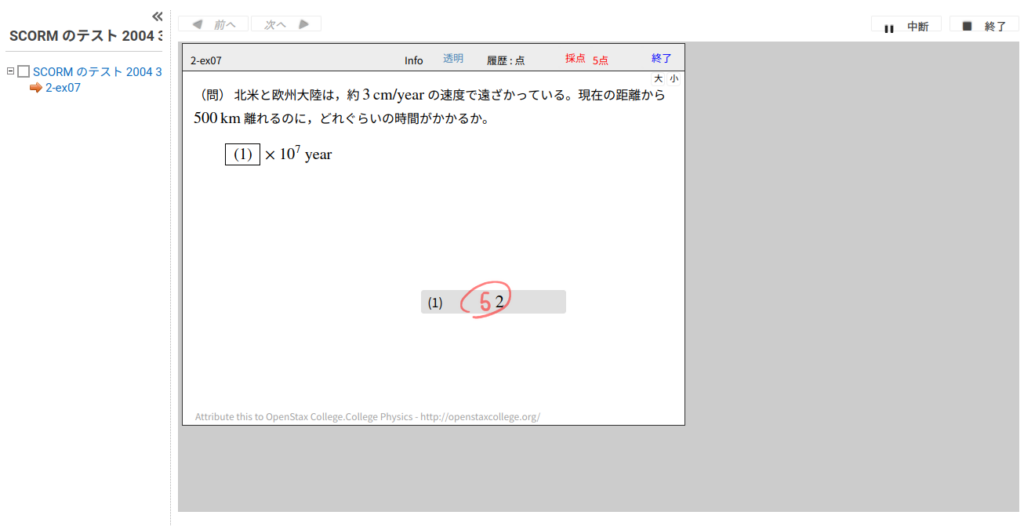
Task: Toggle the SCORM のテスト 2004 3 checkbox
Action: click(24, 72)
